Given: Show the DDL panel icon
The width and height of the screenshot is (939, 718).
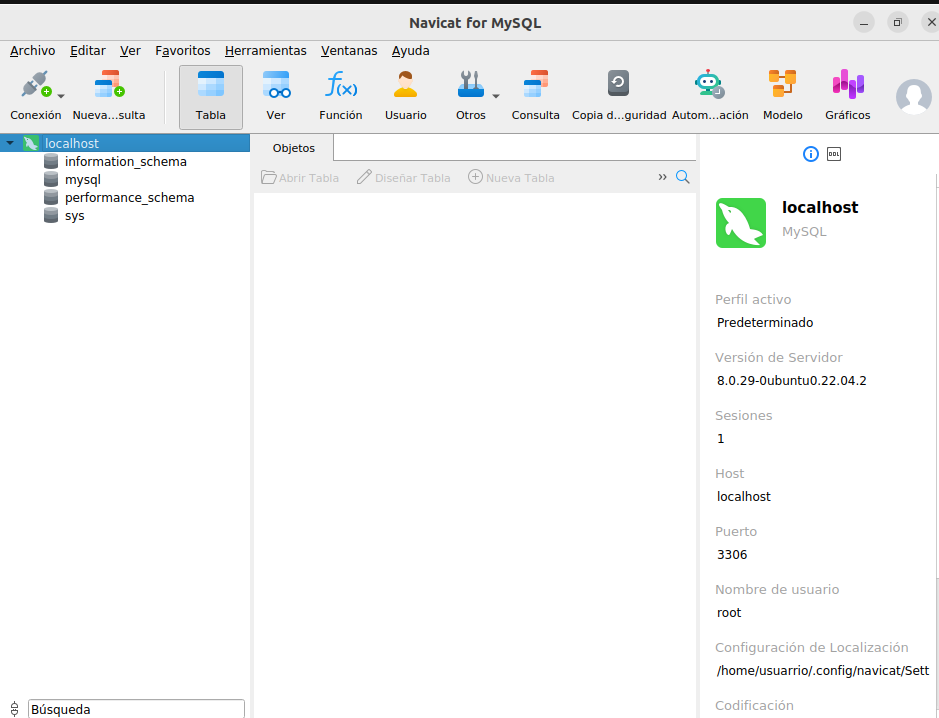Looking at the screenshot, I should (x=834, y=154).
